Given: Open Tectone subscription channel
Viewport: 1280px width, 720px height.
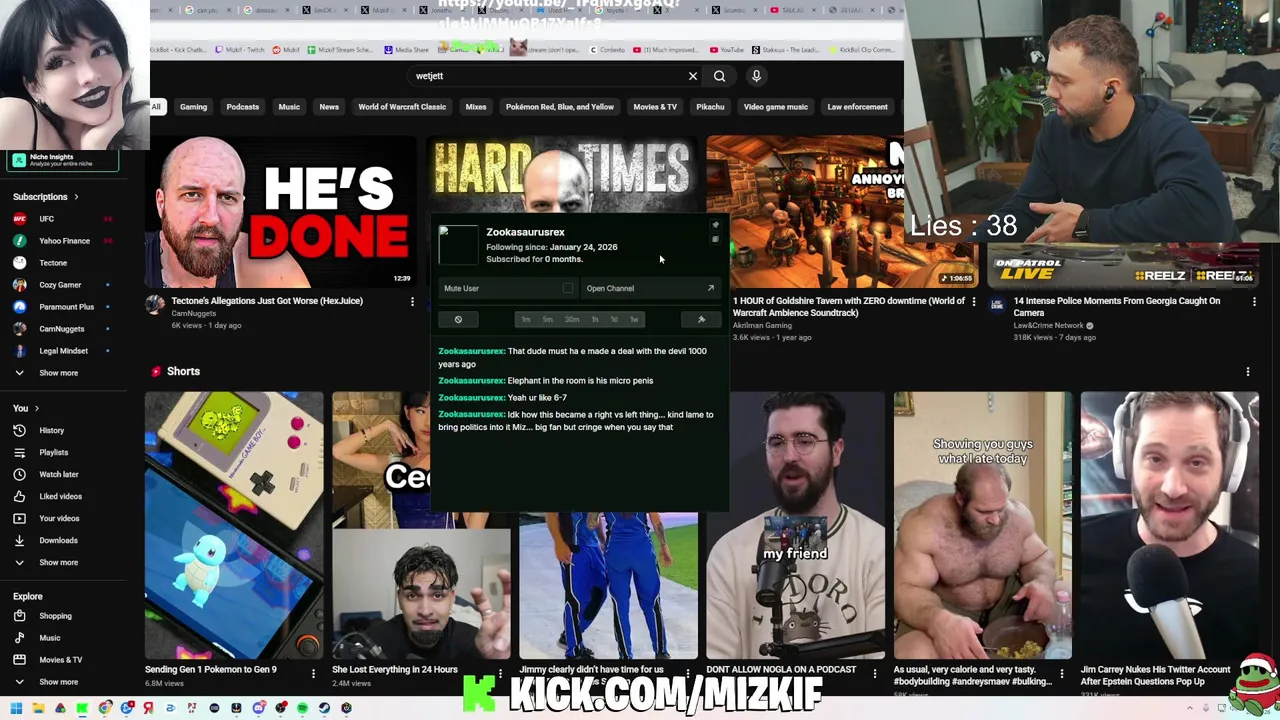Looking at the screenshot, I should click(53, 263).
